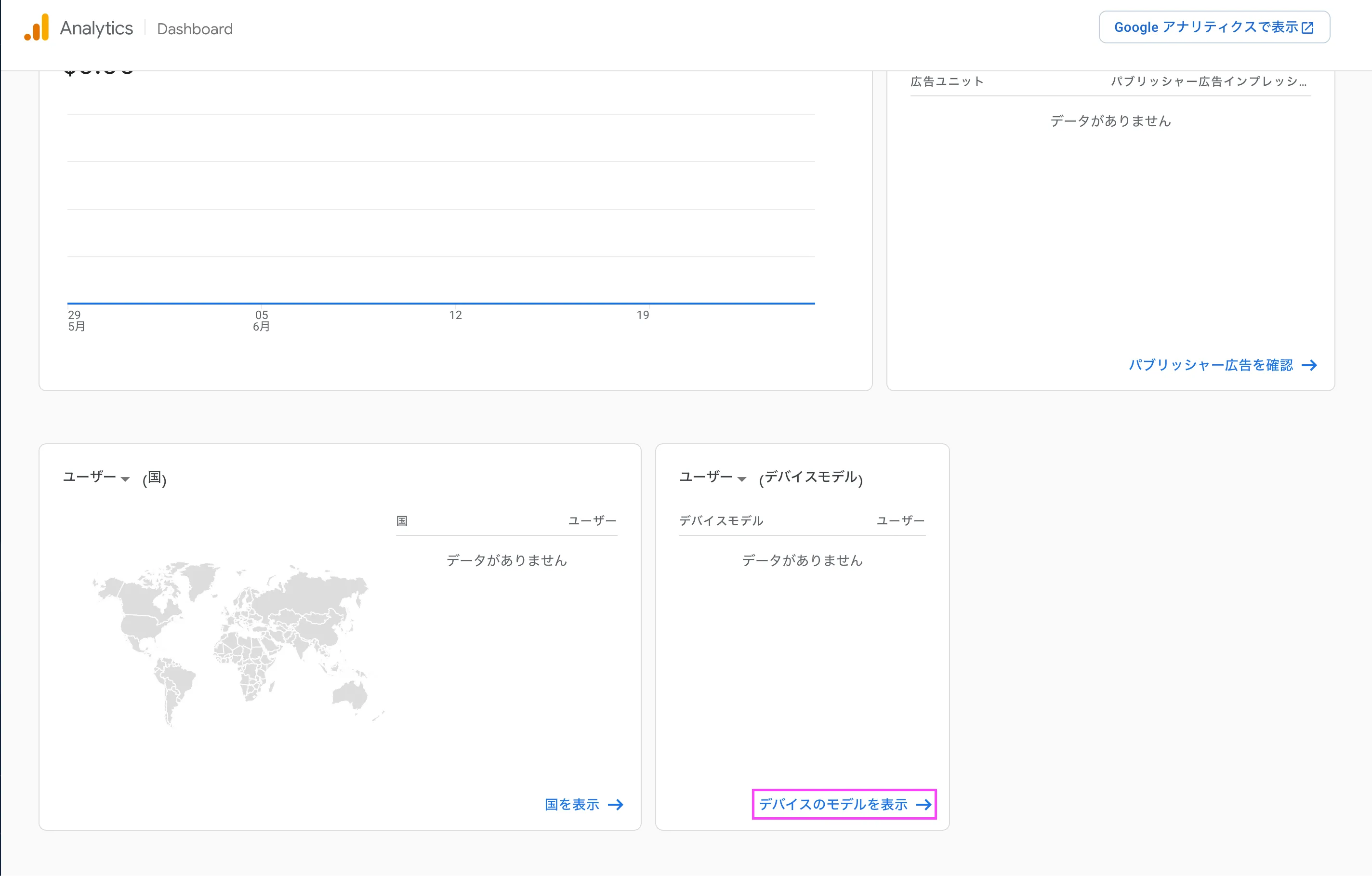Click the Analytics title text
The image size is (1372, 876).
(x=96, y=28)
